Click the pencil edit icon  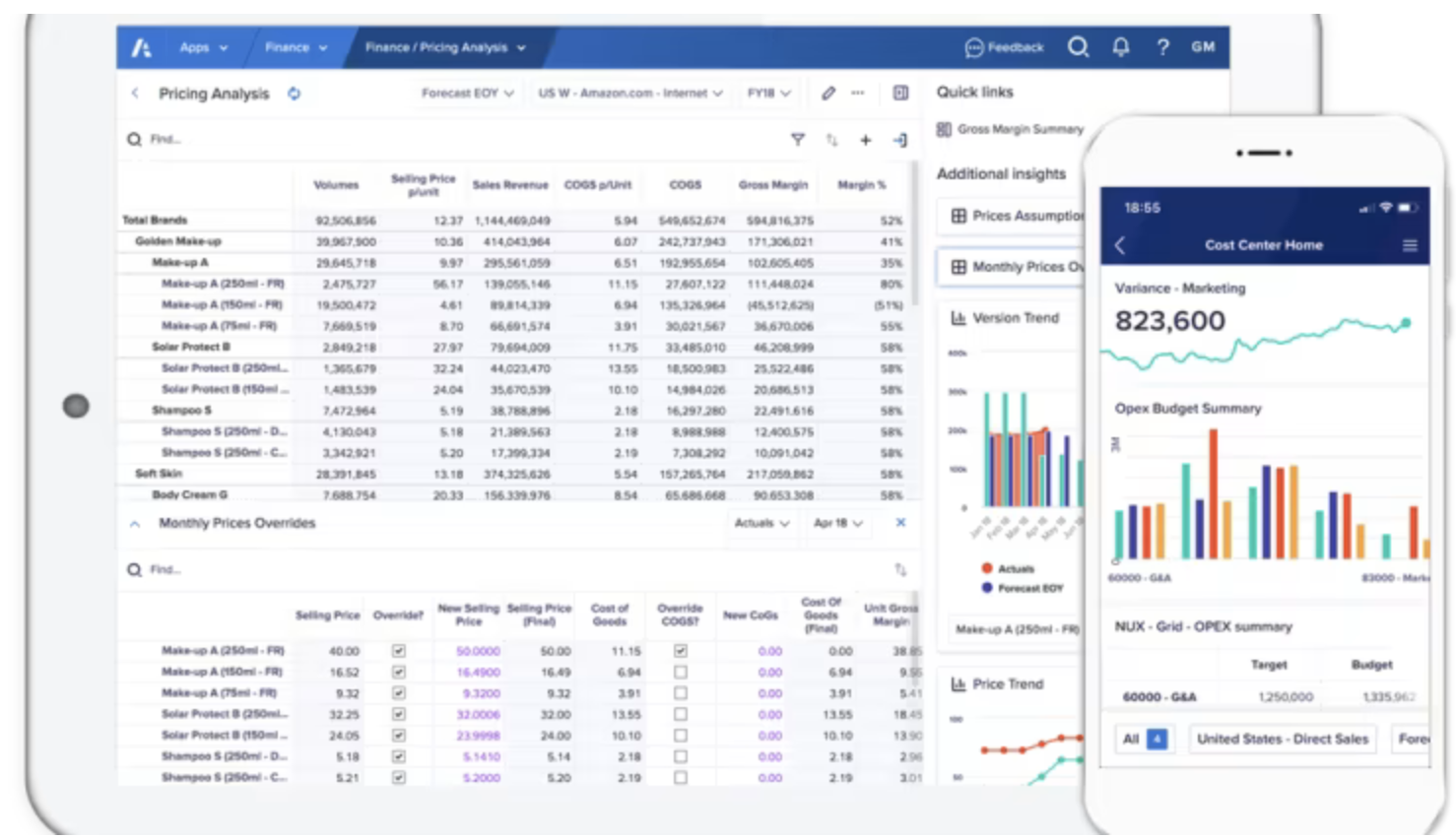pos(828,93)
